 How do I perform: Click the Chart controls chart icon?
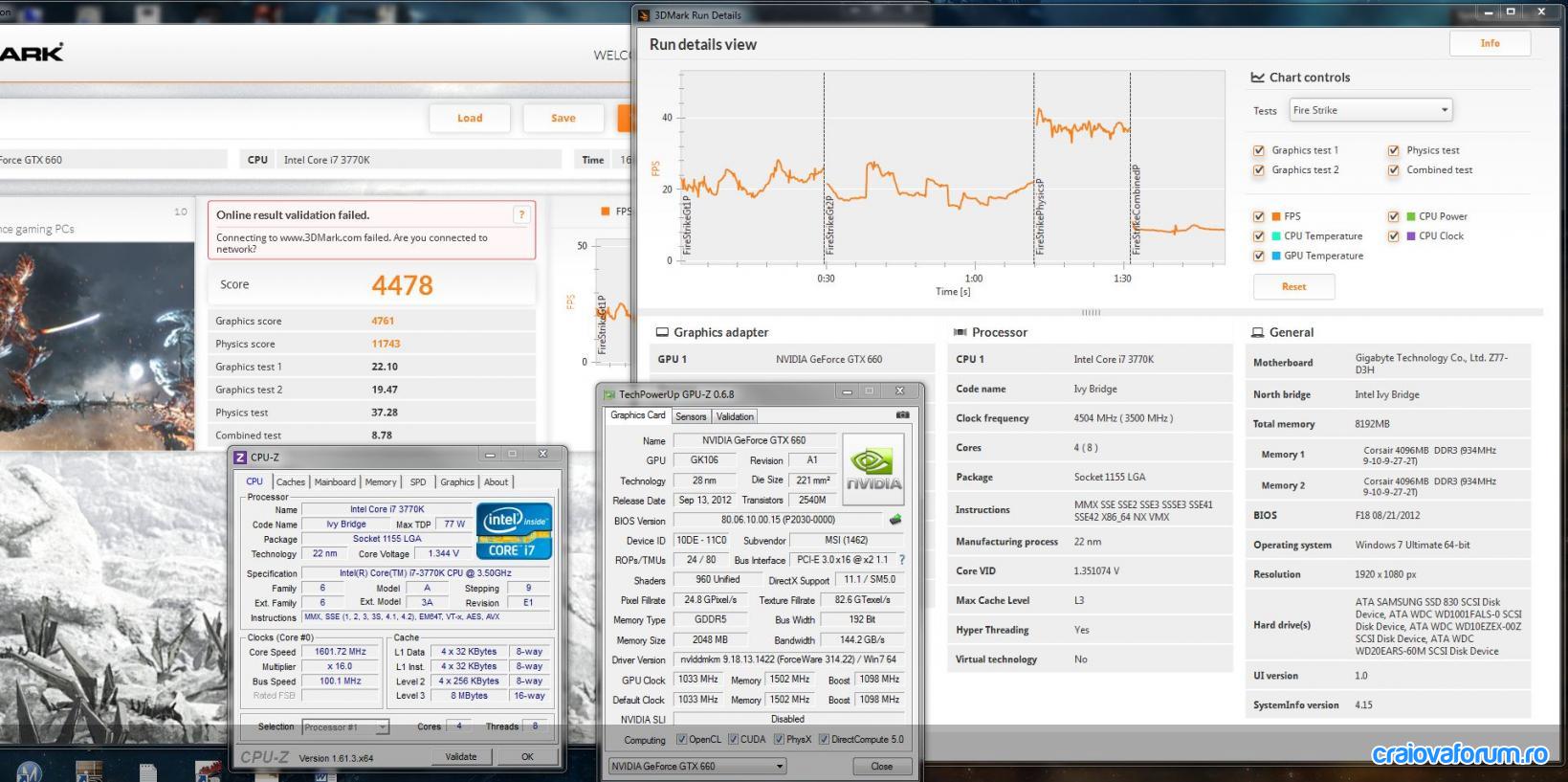1258,78
